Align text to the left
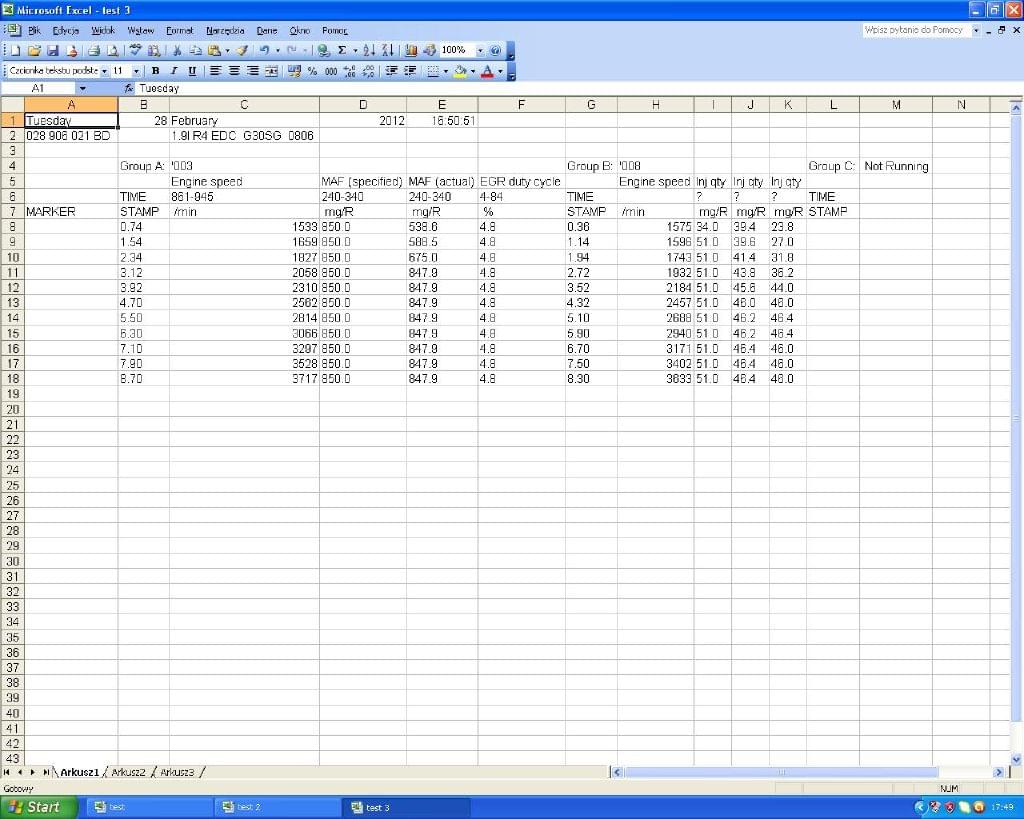1024x819 pixels. click(x=215, y=71)
